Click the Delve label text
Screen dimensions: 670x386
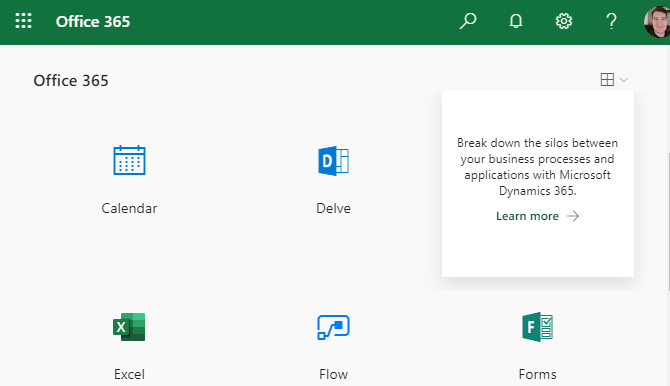click(x=333, y=208)
